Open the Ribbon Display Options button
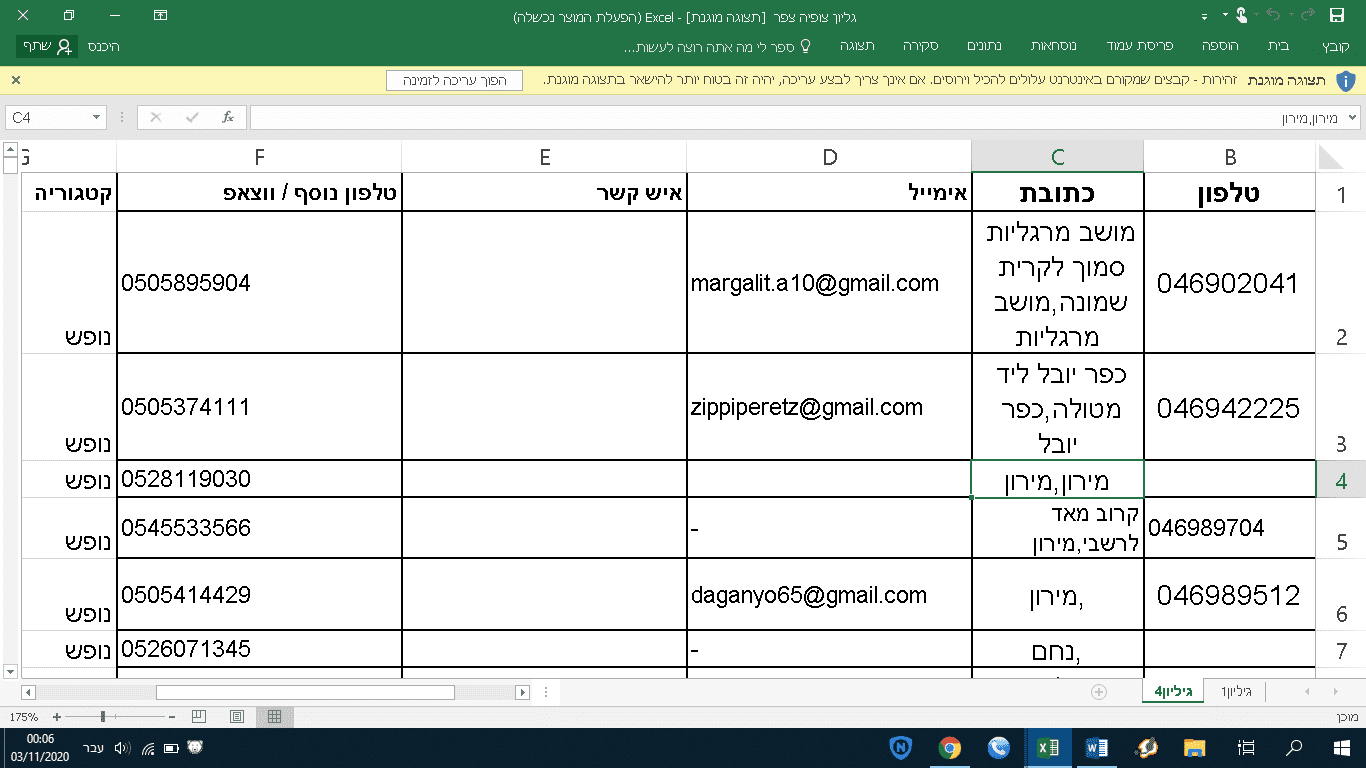Screen dimensions: 1366x768 [x=160, y=15]
